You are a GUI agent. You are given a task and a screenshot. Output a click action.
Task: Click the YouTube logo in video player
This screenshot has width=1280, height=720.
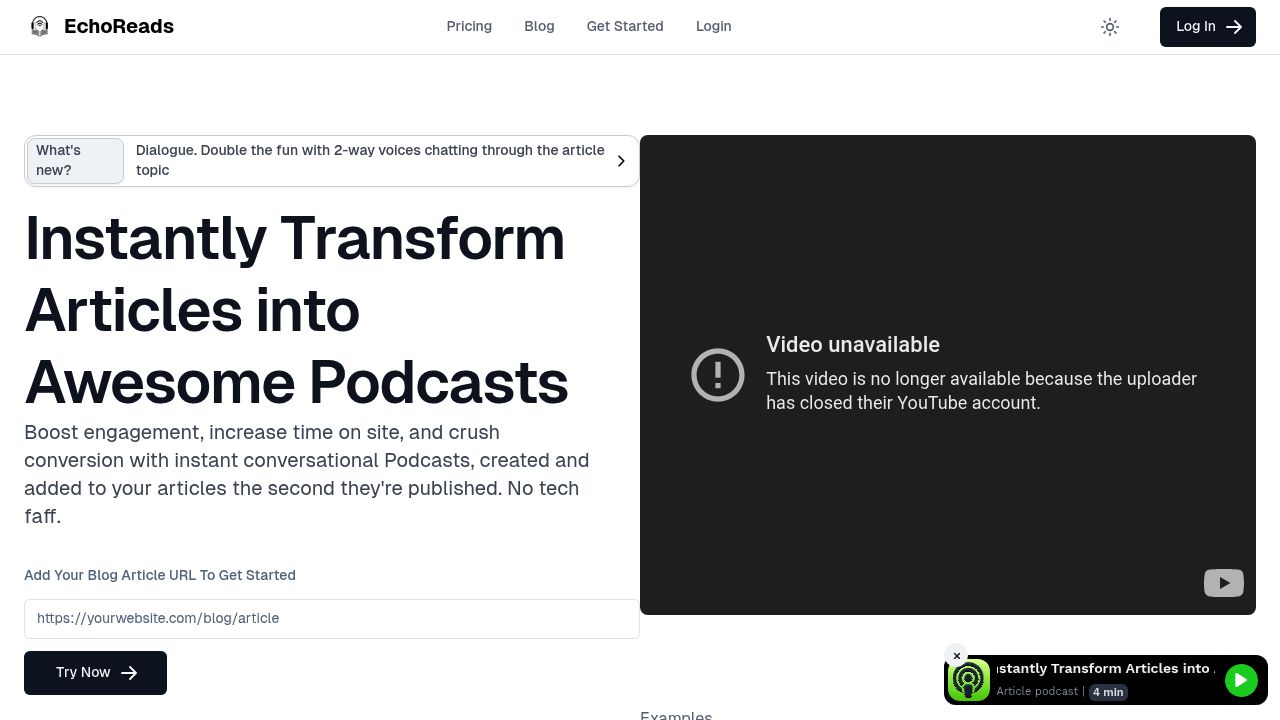pos(1224,583)
